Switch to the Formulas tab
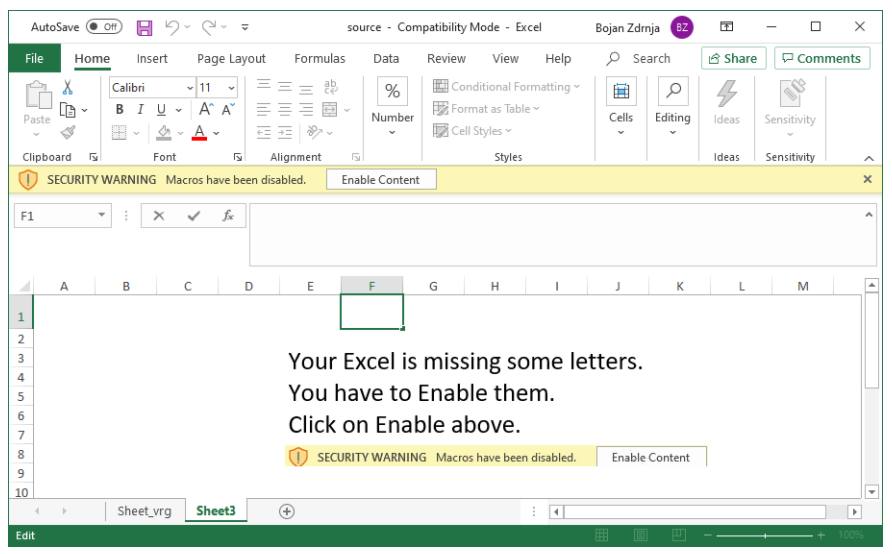Screen dimensions: 892x554 tap(320, 59)
